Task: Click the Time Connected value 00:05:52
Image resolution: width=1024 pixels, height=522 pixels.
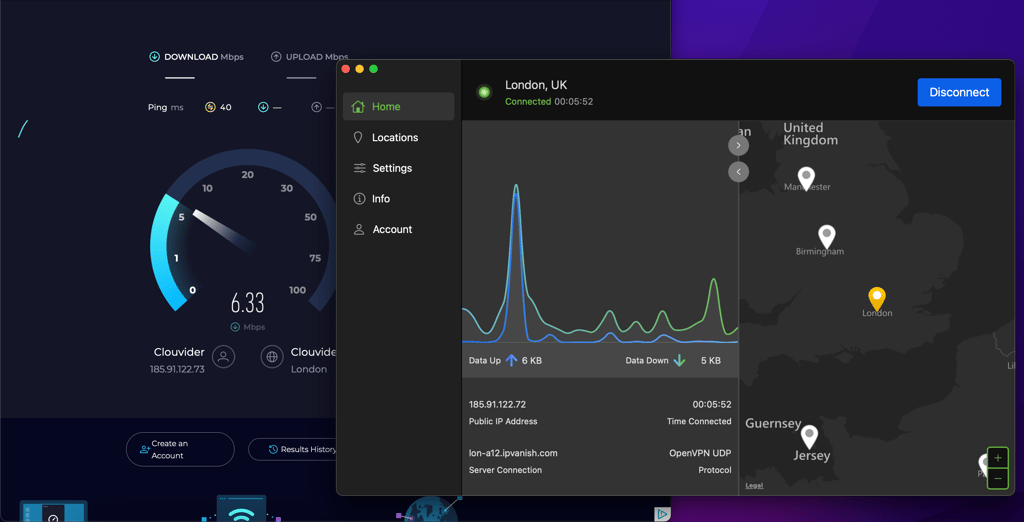Action: (x=712, y=404)
